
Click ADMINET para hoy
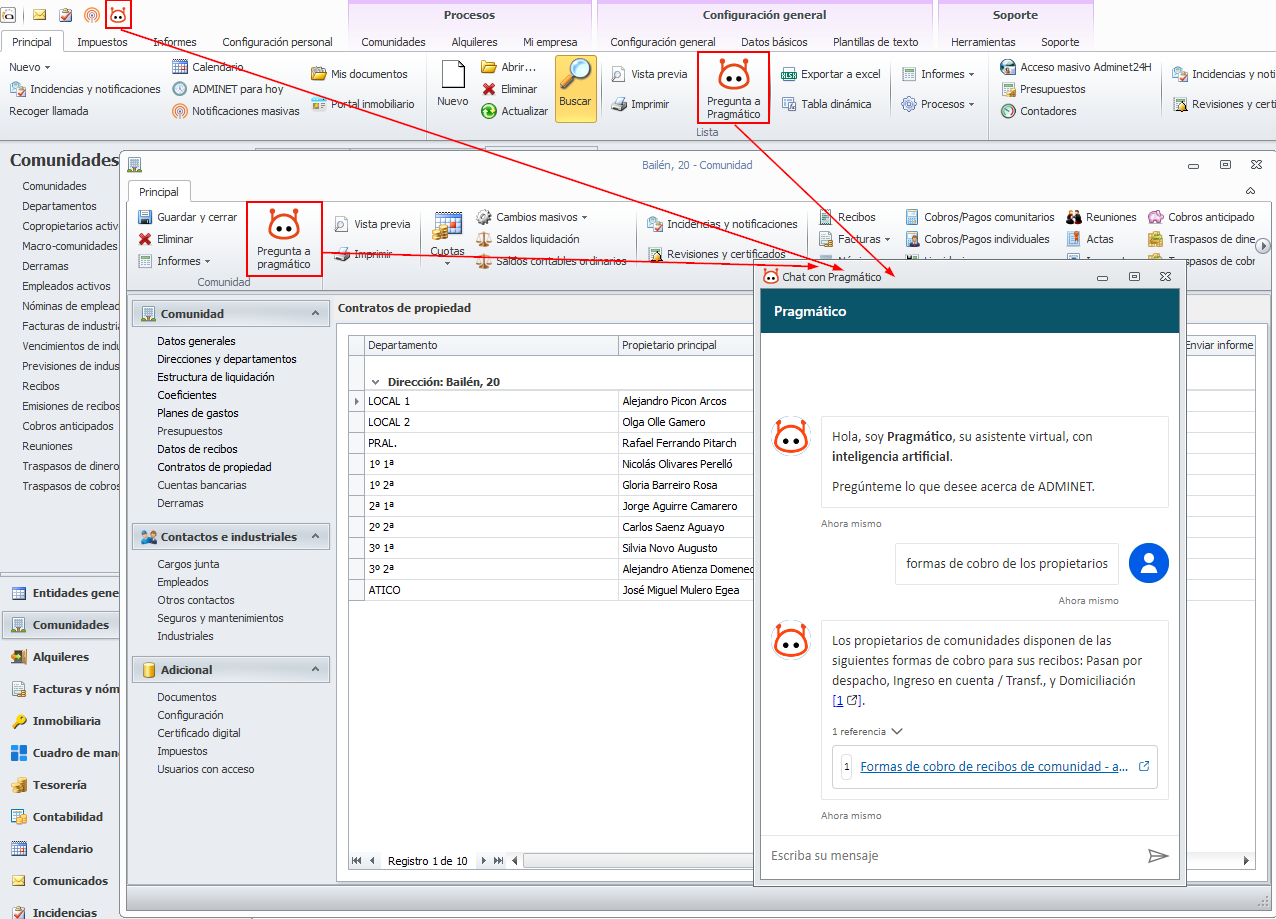pyautogui.click(x=227, y=89)
